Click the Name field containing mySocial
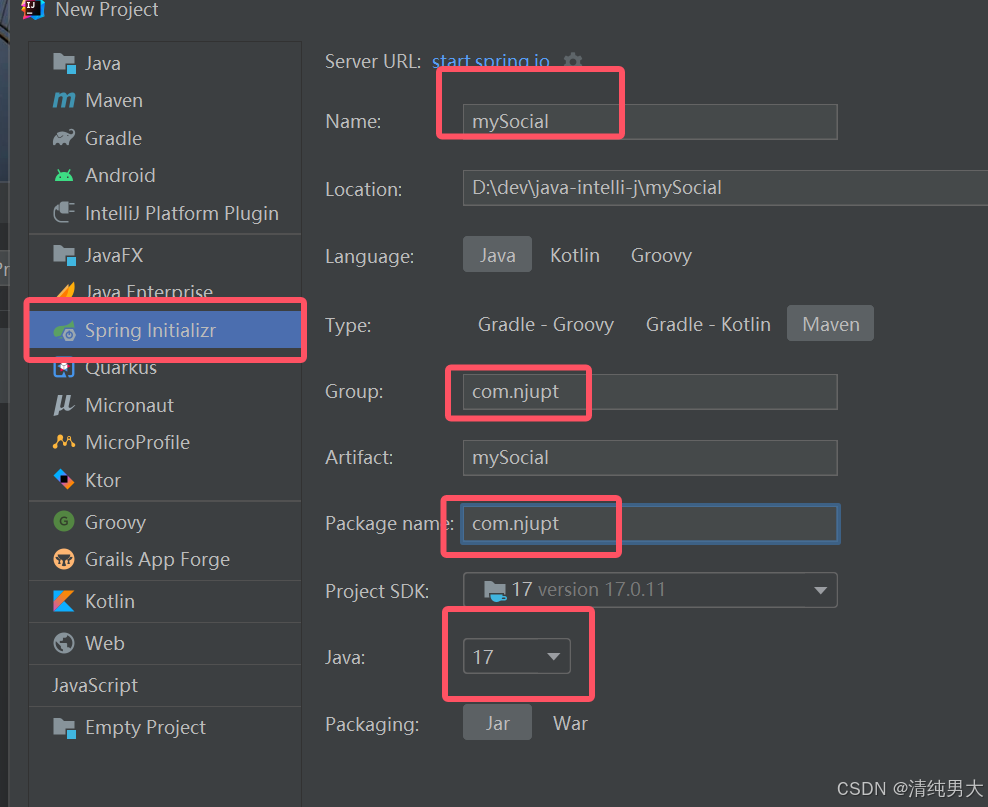988x807 pixels. (x=650, y=122)
